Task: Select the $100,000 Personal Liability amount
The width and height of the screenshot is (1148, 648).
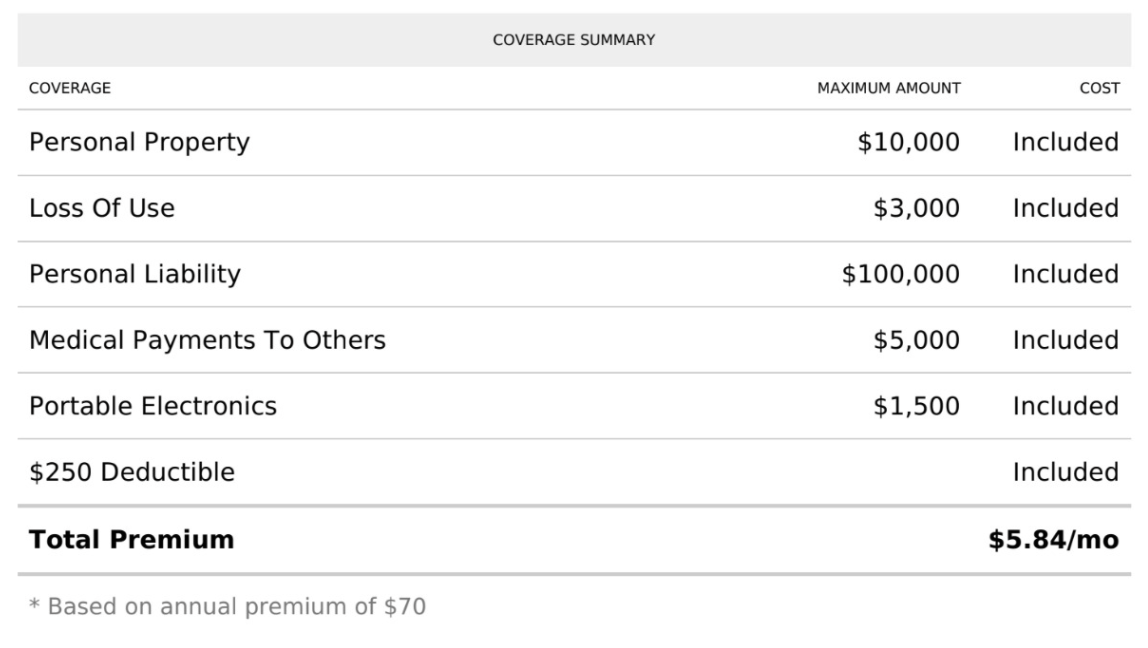Action: click(x=900, y=274)
